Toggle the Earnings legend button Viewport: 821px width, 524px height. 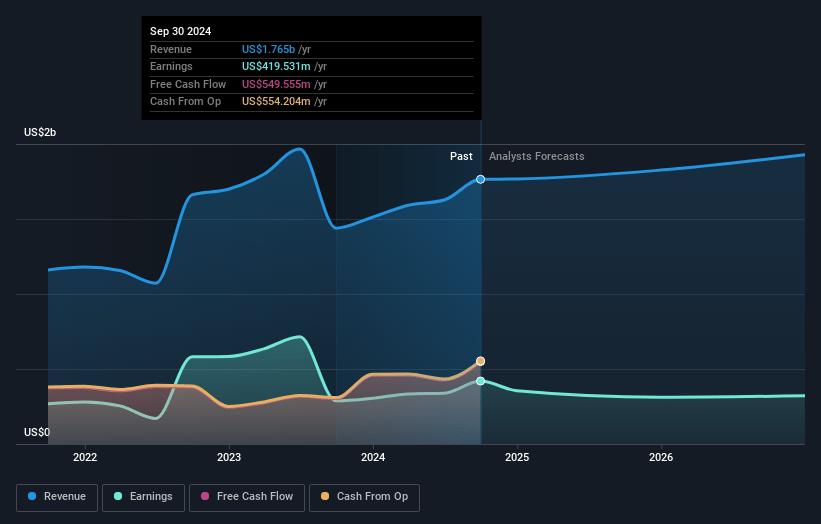(x=143, y=497)
